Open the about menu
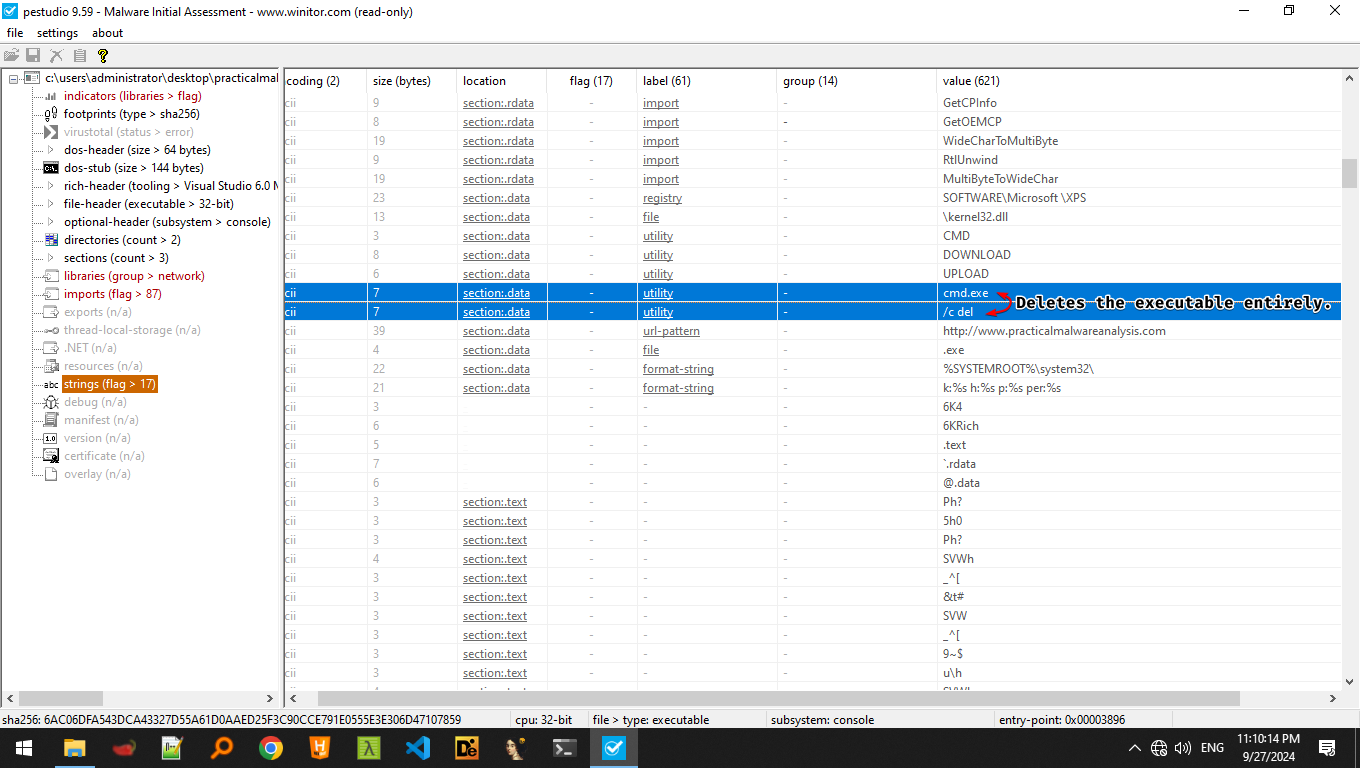 (107, 33)
